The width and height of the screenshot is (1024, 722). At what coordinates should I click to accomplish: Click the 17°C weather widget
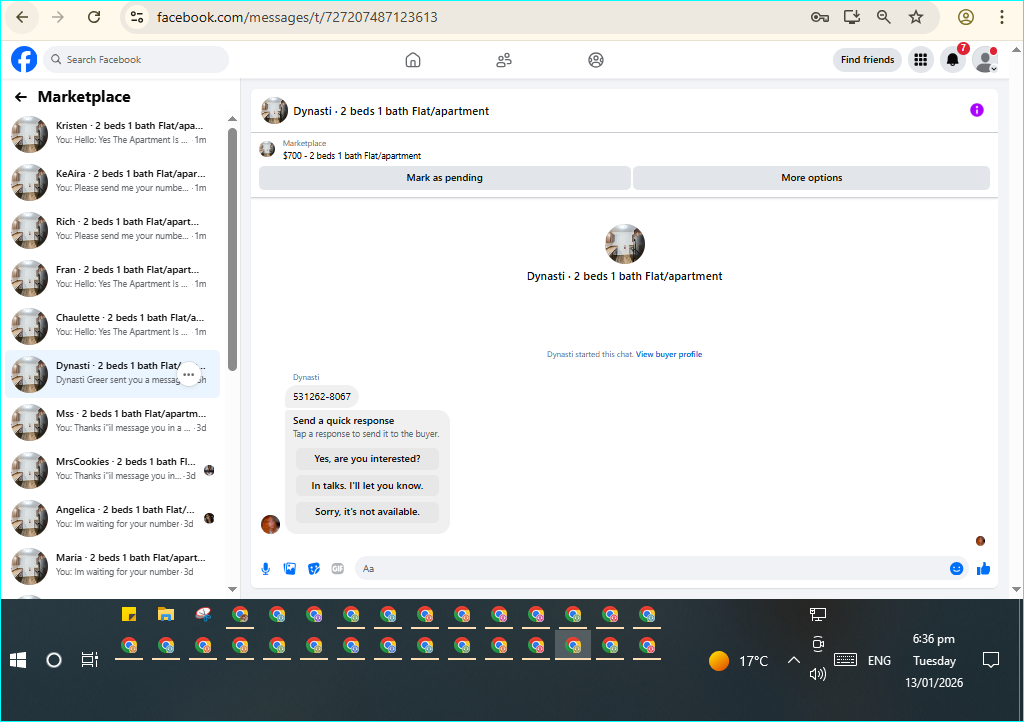tap(739, 661)
